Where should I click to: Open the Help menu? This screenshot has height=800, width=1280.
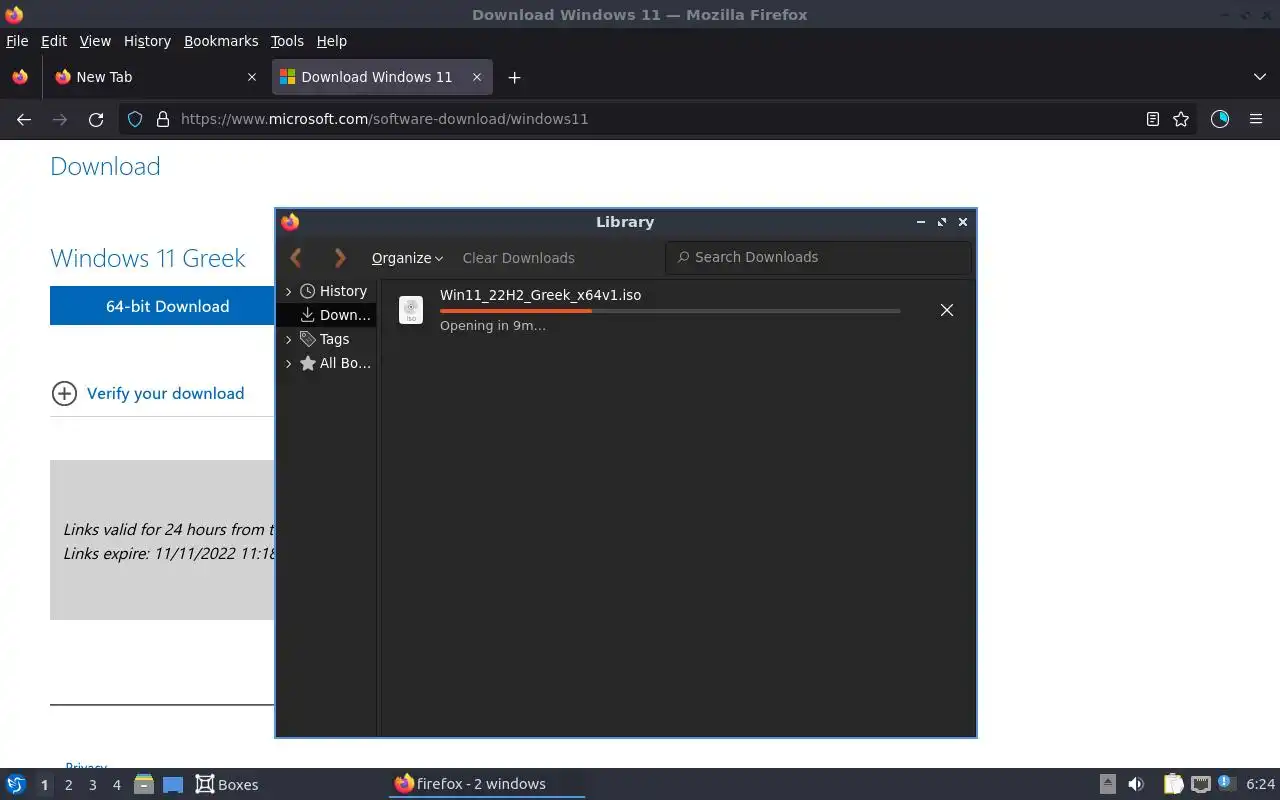tap(331, 41)
